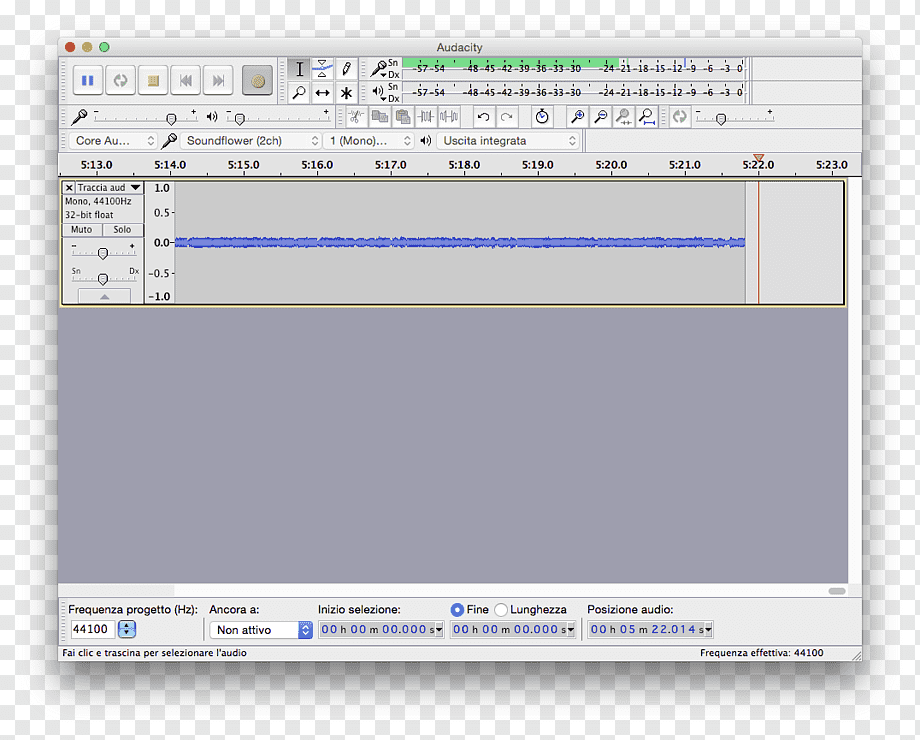Click the Posizione audio time field

tap(647, 630)
